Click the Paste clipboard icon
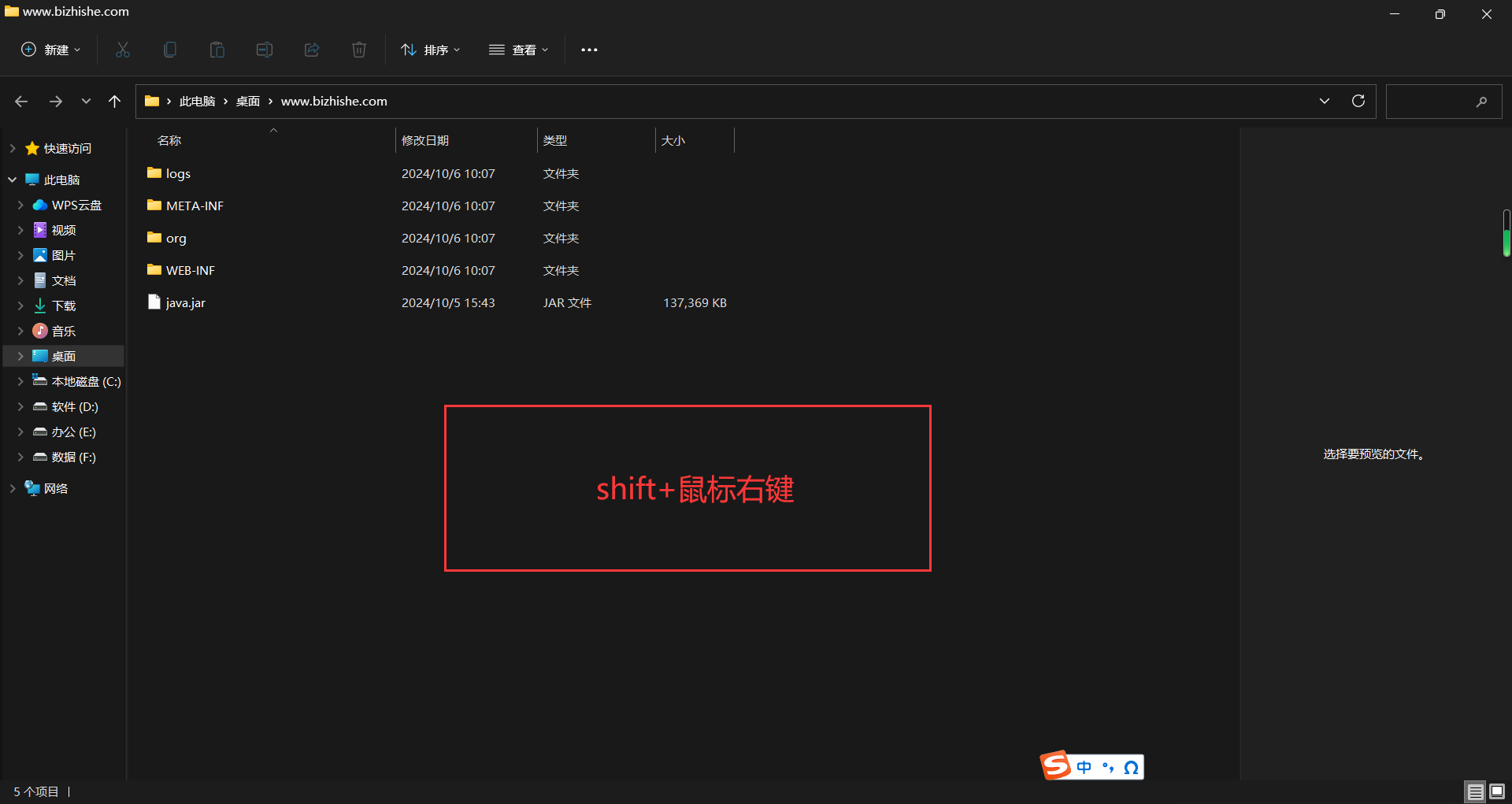Viewport: 1512px width, 804px height. pyautogui.click(x=217, y=50)
